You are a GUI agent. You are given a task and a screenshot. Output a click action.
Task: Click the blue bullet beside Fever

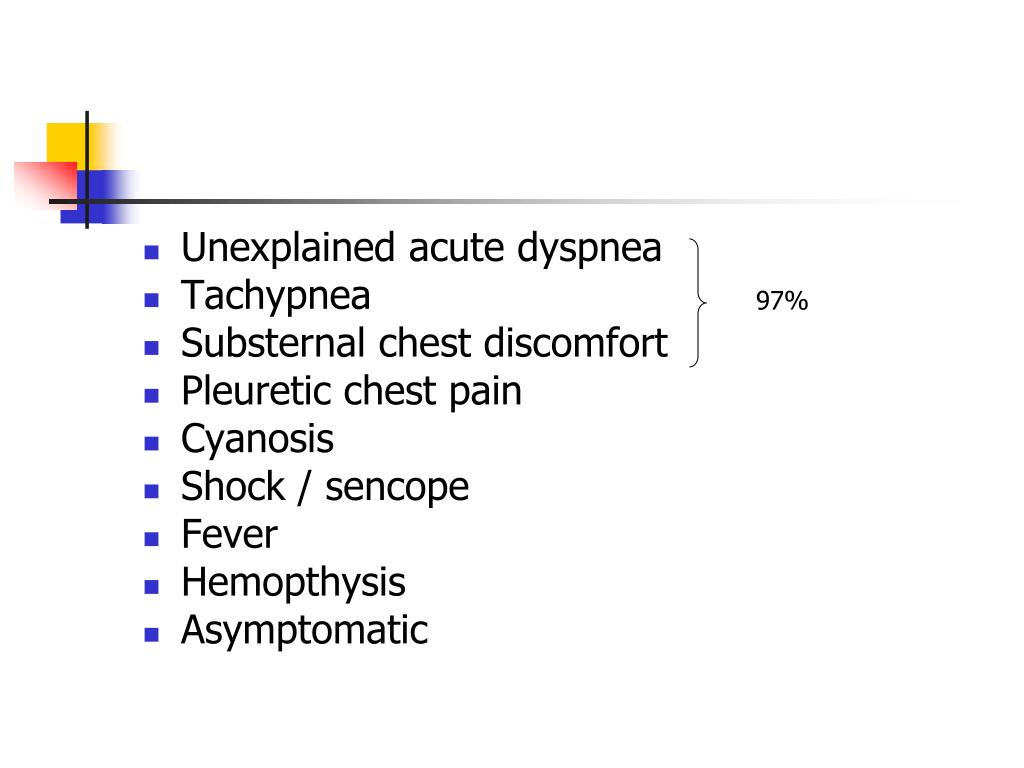click(x=152, y=539)
